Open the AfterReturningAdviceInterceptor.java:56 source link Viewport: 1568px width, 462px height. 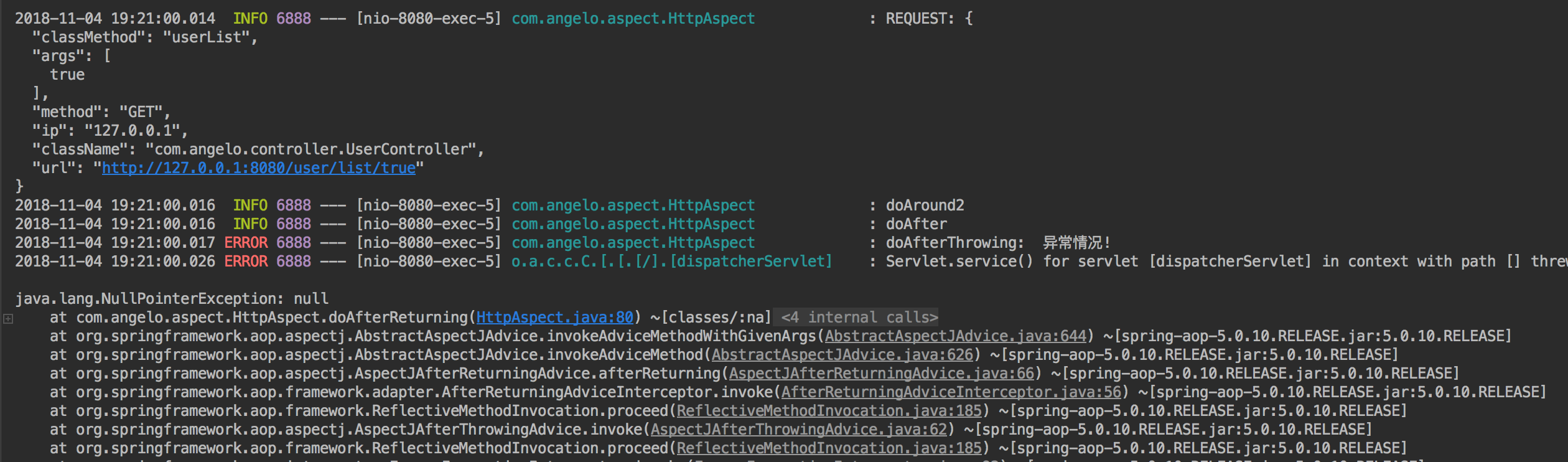pos(951,392)
